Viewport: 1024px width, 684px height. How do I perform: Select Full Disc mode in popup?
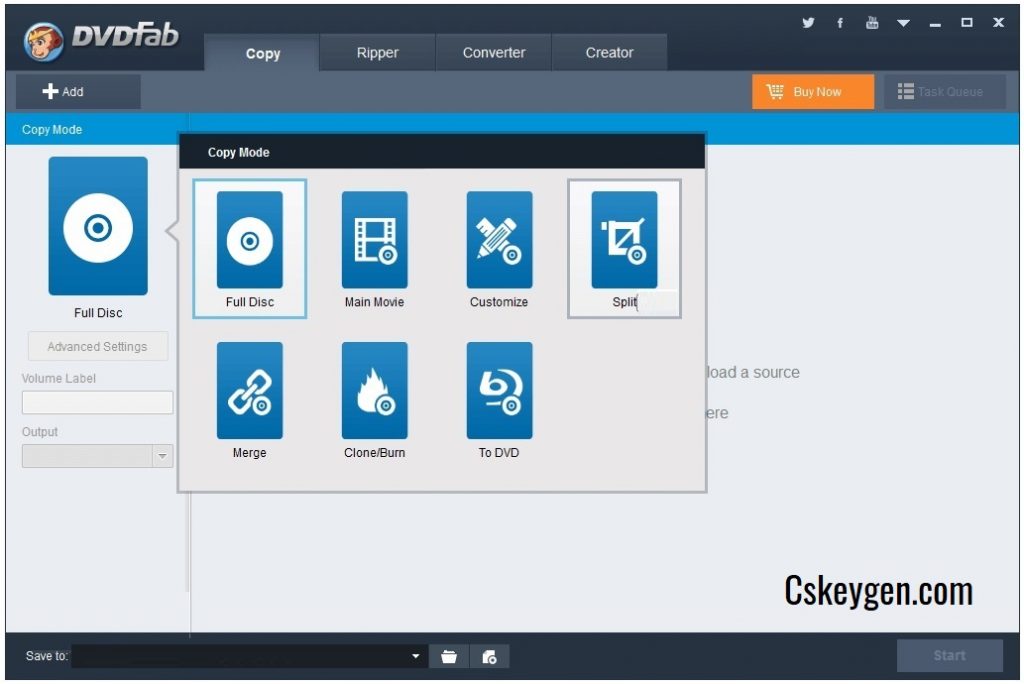coord(249,249)
